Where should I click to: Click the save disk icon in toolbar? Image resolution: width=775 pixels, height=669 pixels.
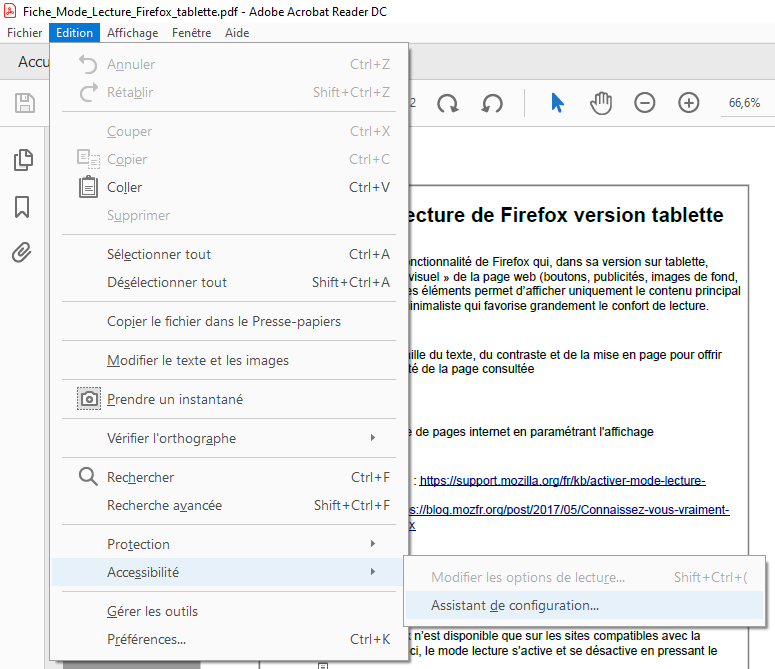(x=24, y=103)
